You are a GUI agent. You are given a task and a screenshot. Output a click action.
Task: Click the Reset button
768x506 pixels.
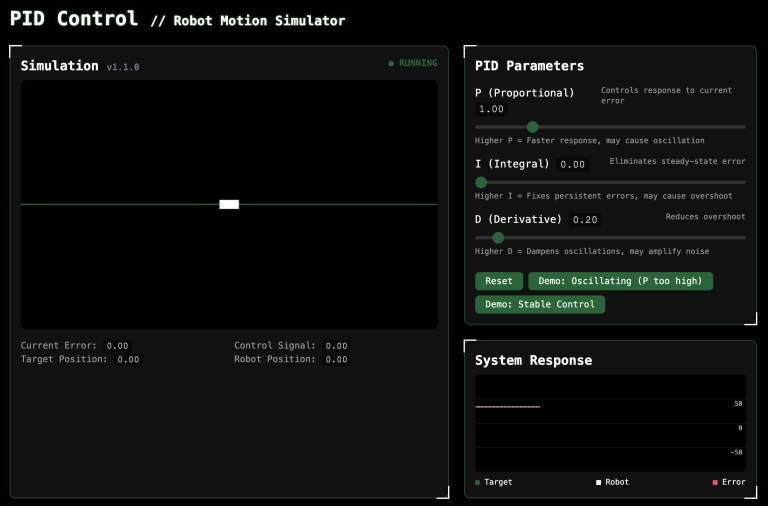tap(499, 281)
